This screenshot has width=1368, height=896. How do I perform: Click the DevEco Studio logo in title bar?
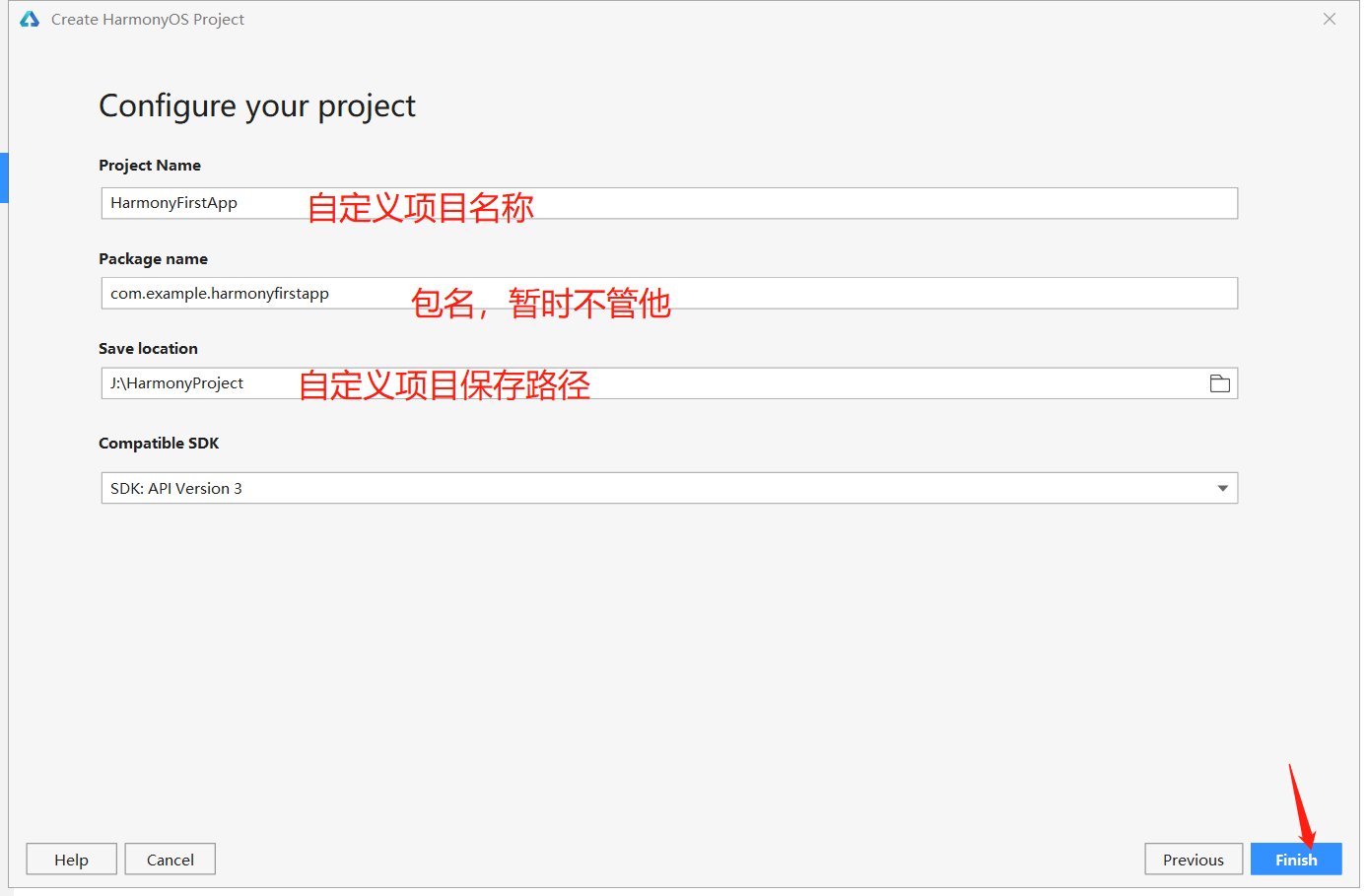point(30,20)
